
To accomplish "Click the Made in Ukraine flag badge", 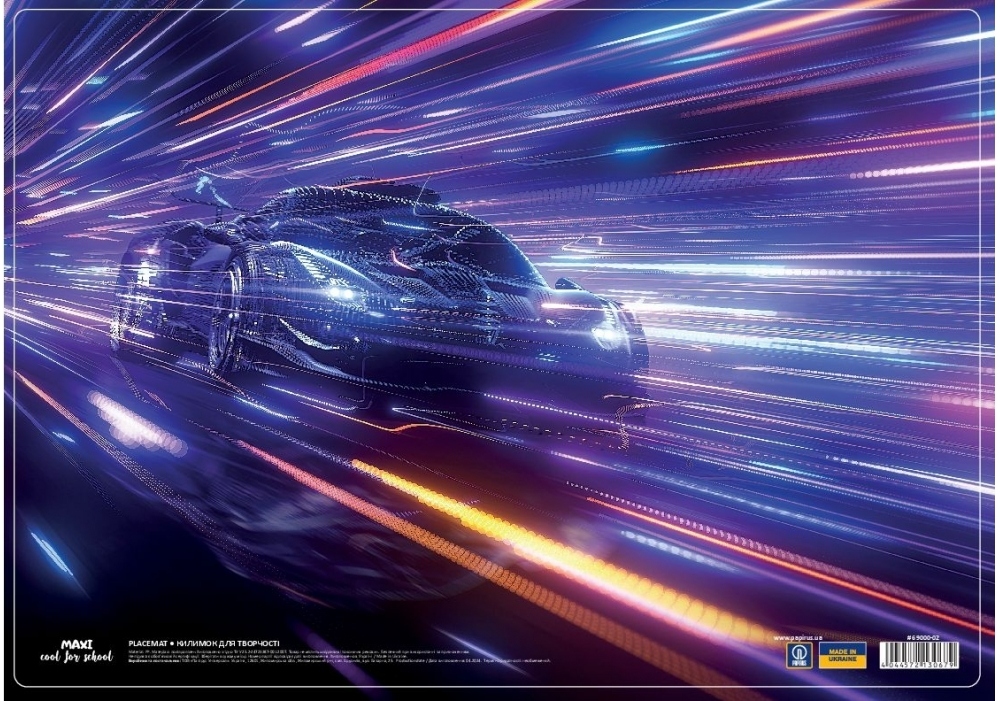I will click(842, 655).
